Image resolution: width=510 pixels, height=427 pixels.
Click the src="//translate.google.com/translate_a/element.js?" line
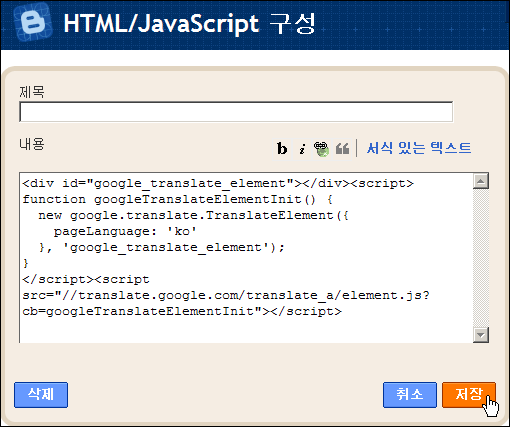pyautogui.click(x=226, y=295)
